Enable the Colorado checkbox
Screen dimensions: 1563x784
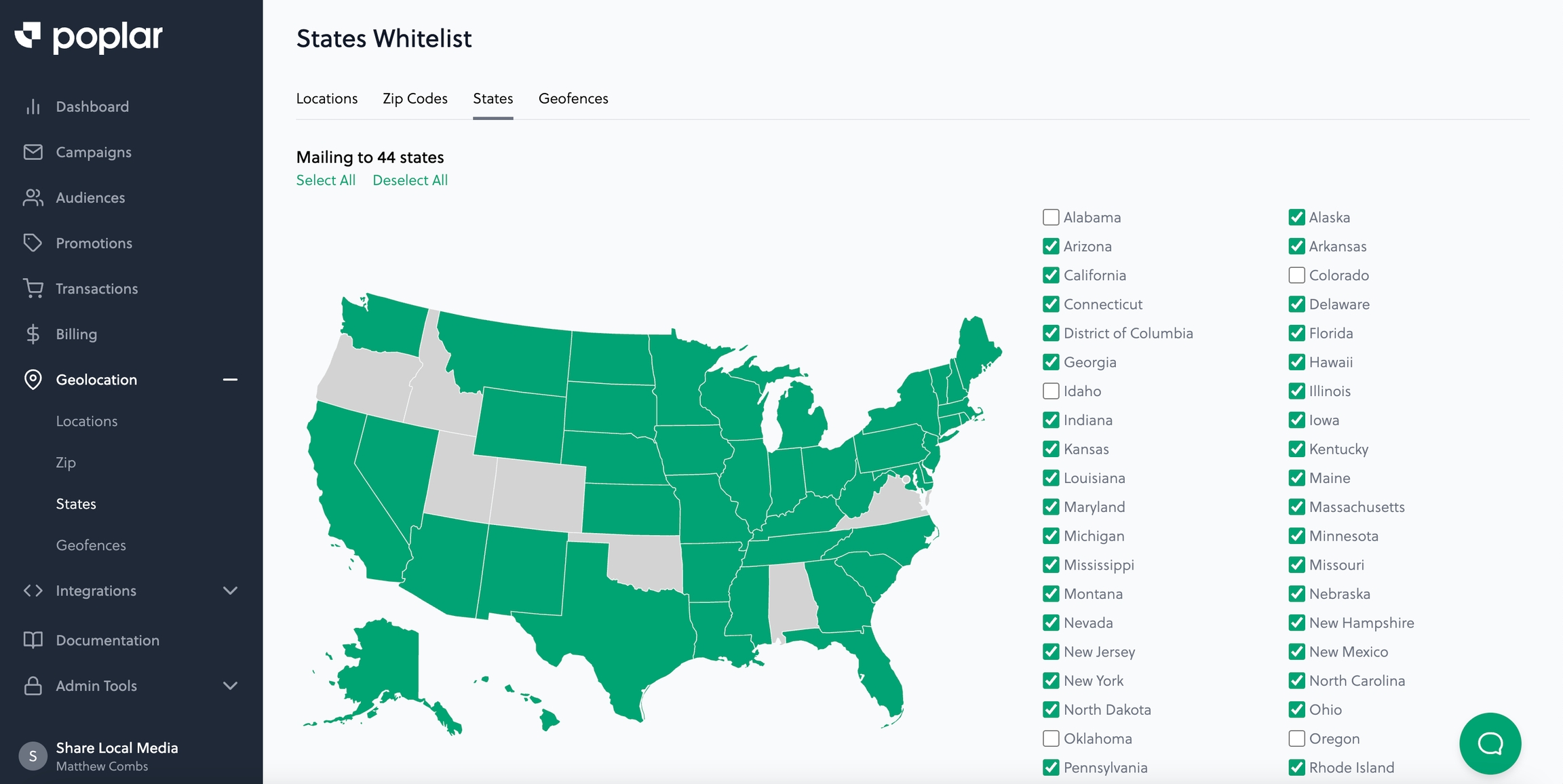[1296, 275]
